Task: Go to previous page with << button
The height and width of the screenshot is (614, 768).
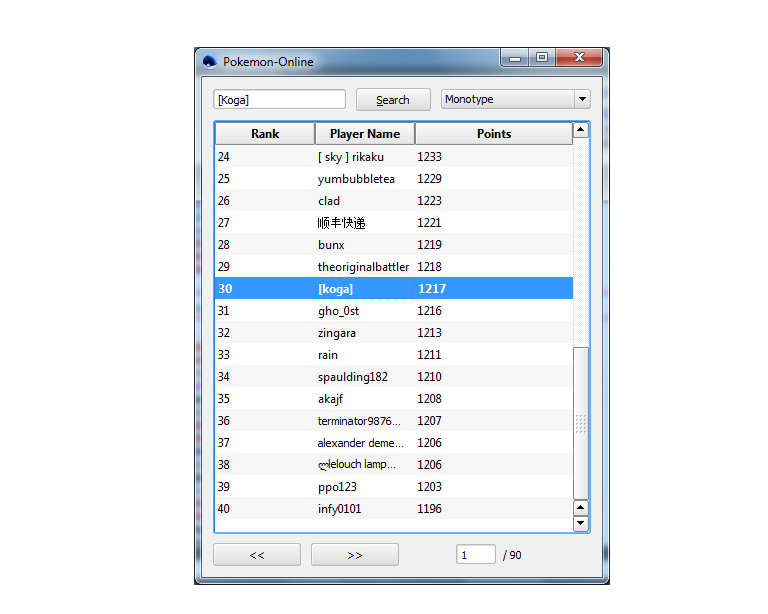Action: [x=257, y=555]
